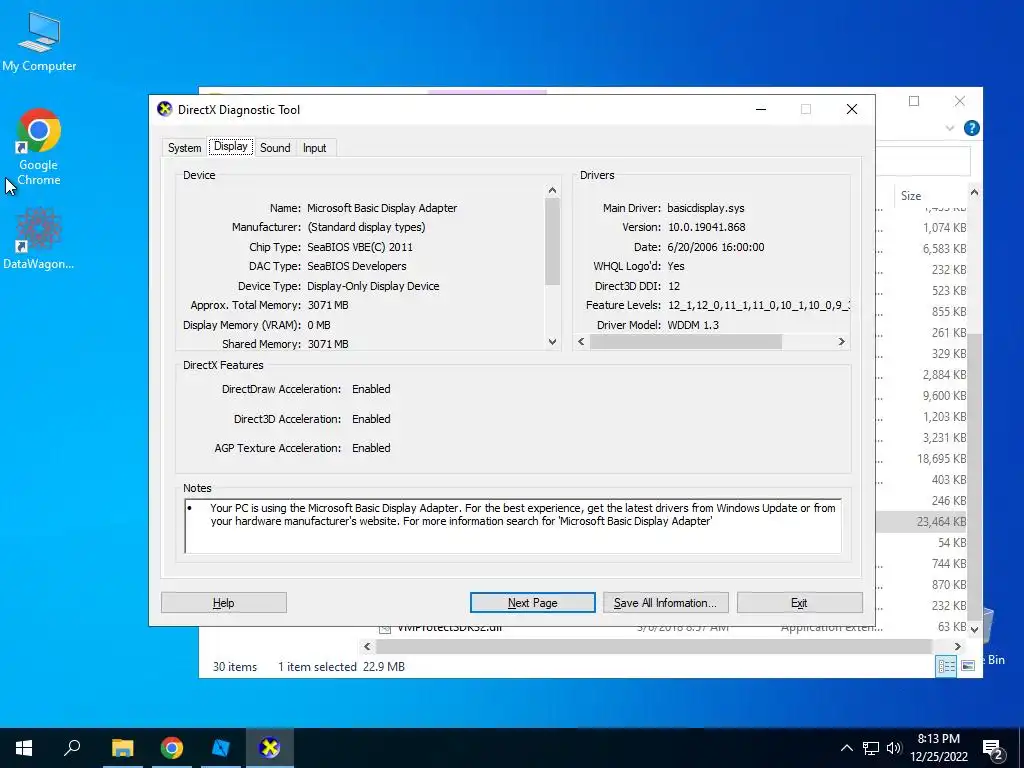1024x768 pixels.
Task: Show hidden system tray icons
Action: click(846, 748)
